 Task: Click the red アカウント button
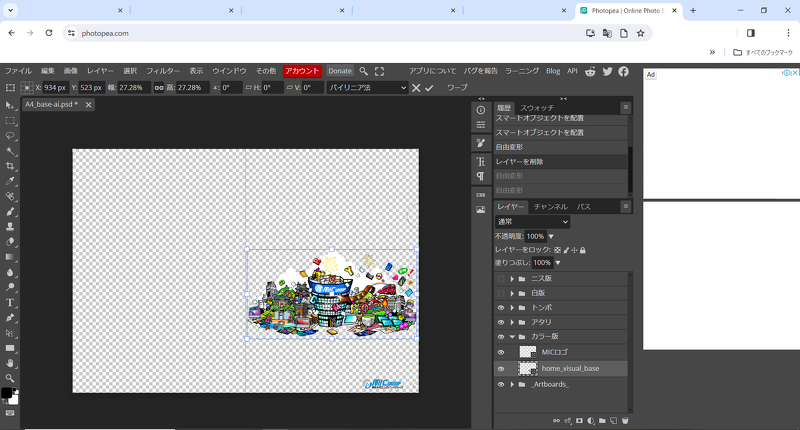[x=302, y=71]
